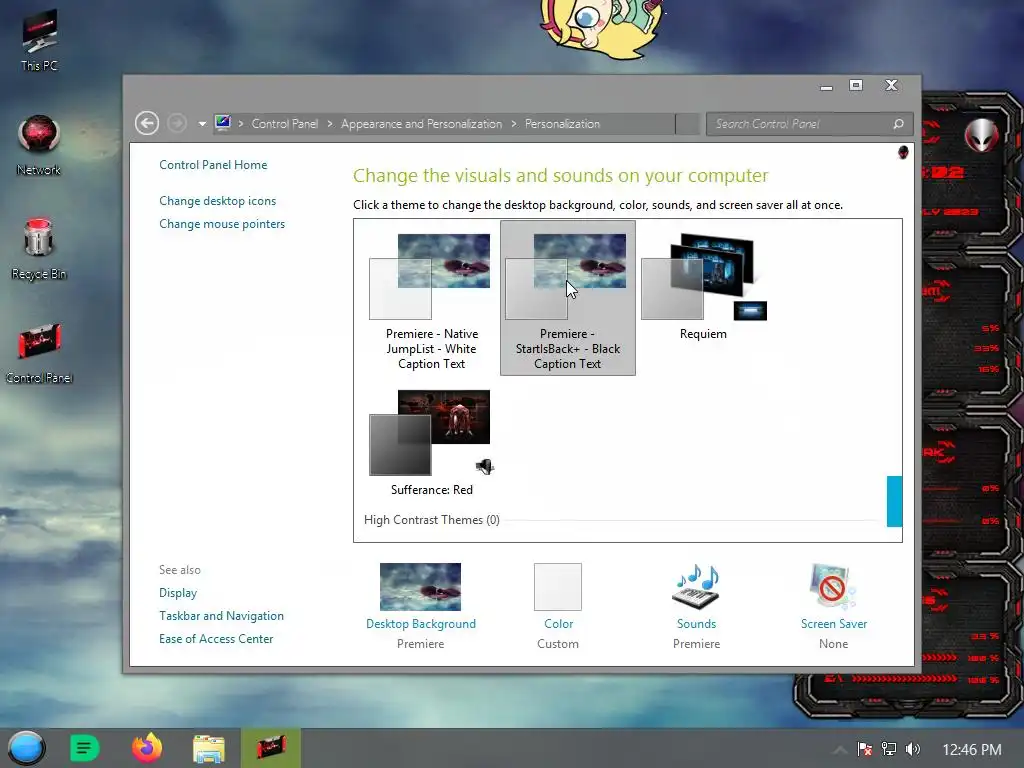Open Ease of Access Center link

click(216, 639)
